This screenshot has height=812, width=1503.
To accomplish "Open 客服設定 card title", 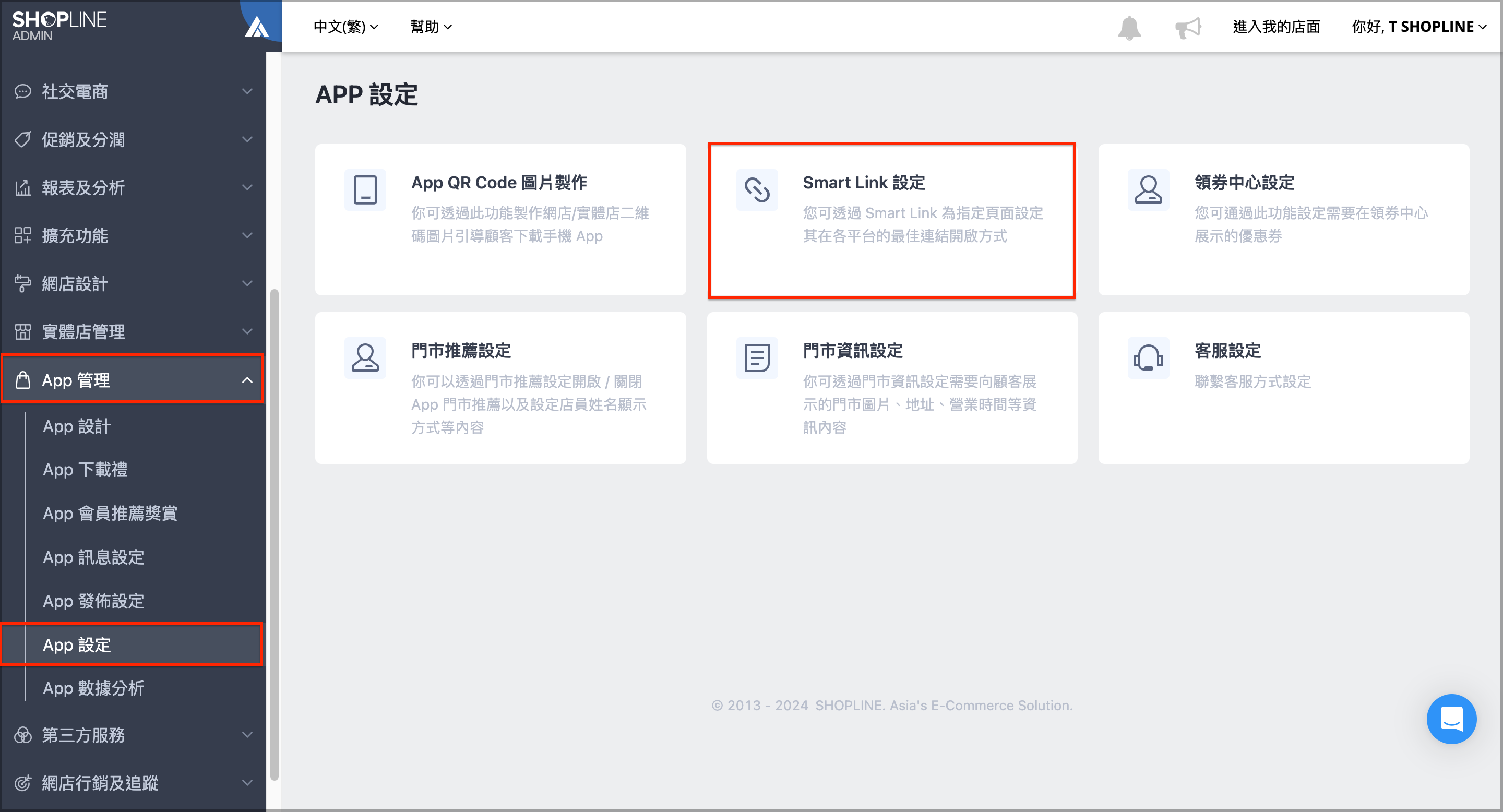I will 1227,351.
